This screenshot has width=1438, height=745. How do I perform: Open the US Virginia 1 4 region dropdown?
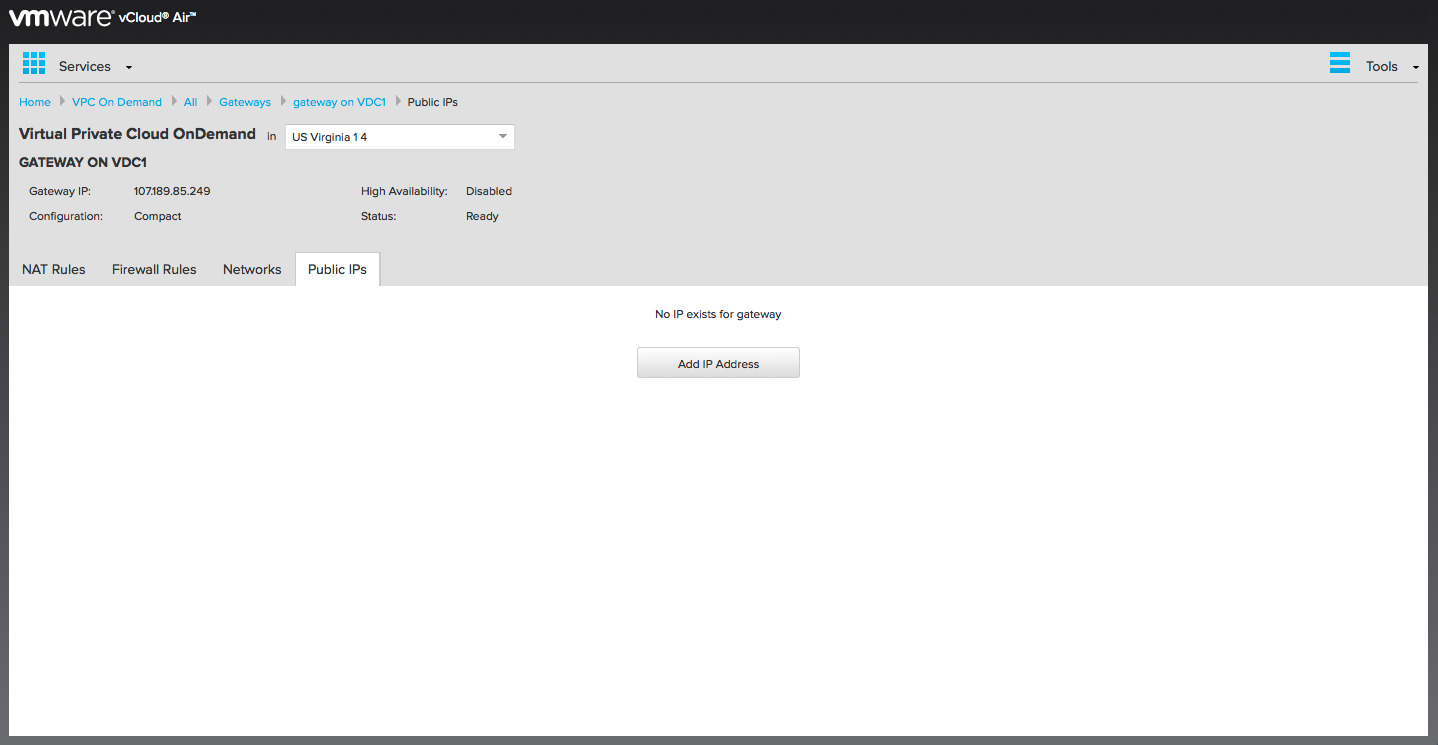400,137
